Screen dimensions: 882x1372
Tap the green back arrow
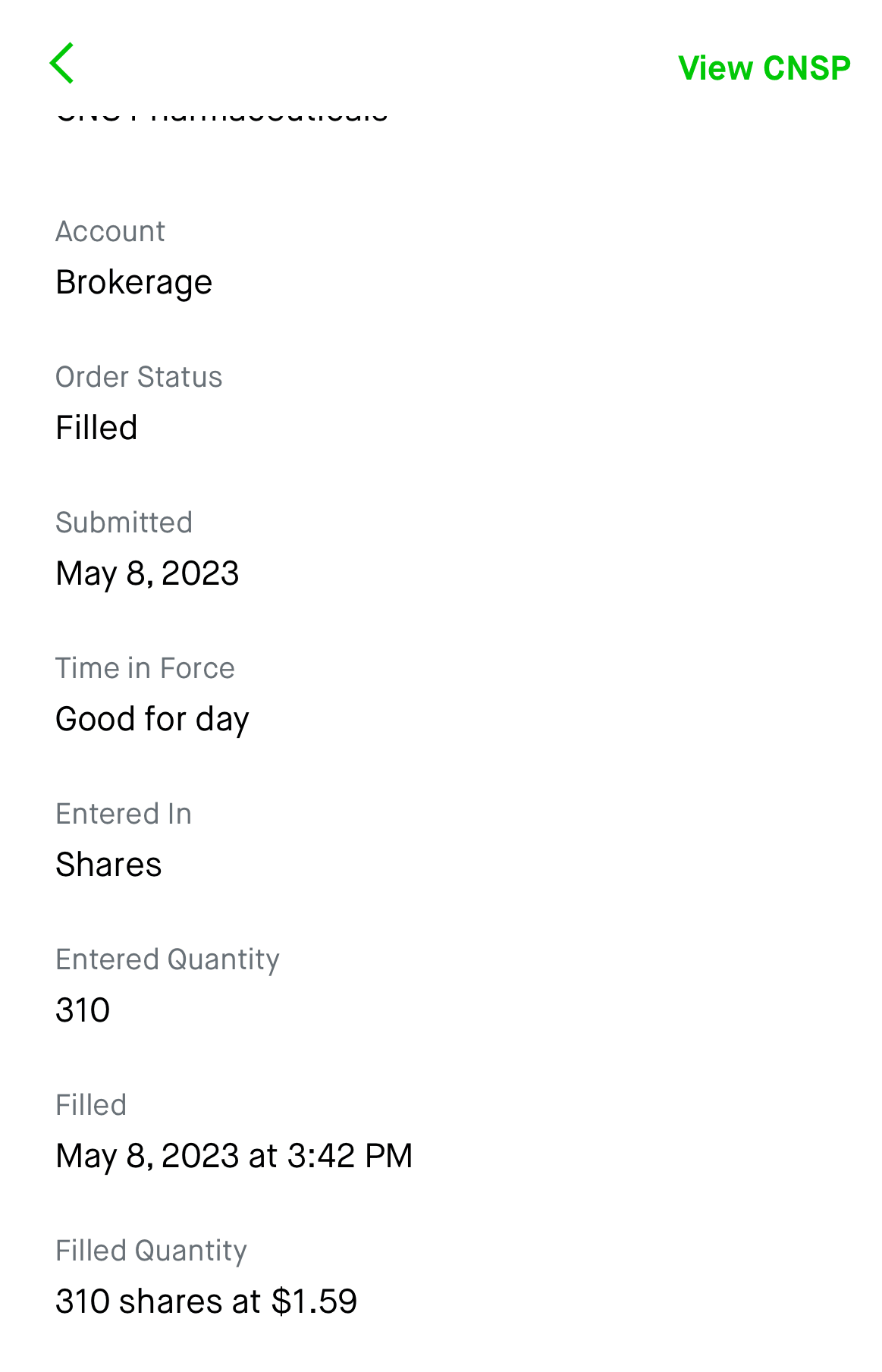coord(62,63)
